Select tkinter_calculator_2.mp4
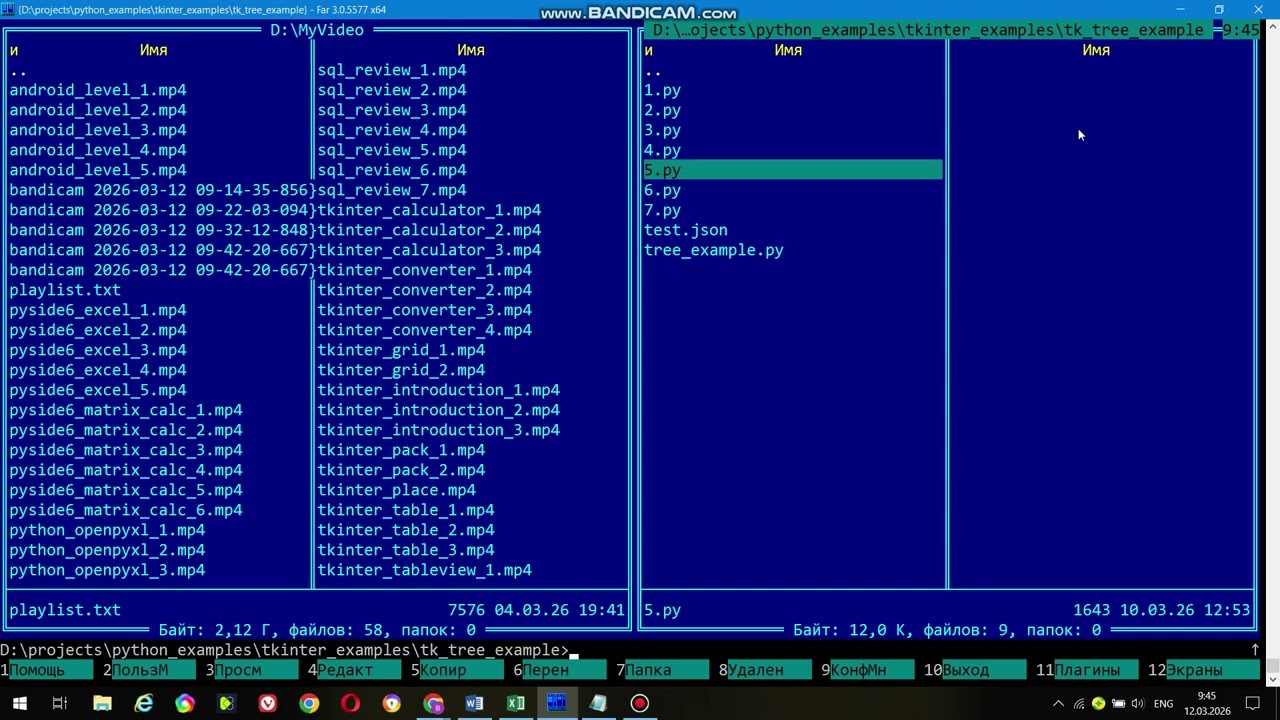 click(x=429, y=230)
